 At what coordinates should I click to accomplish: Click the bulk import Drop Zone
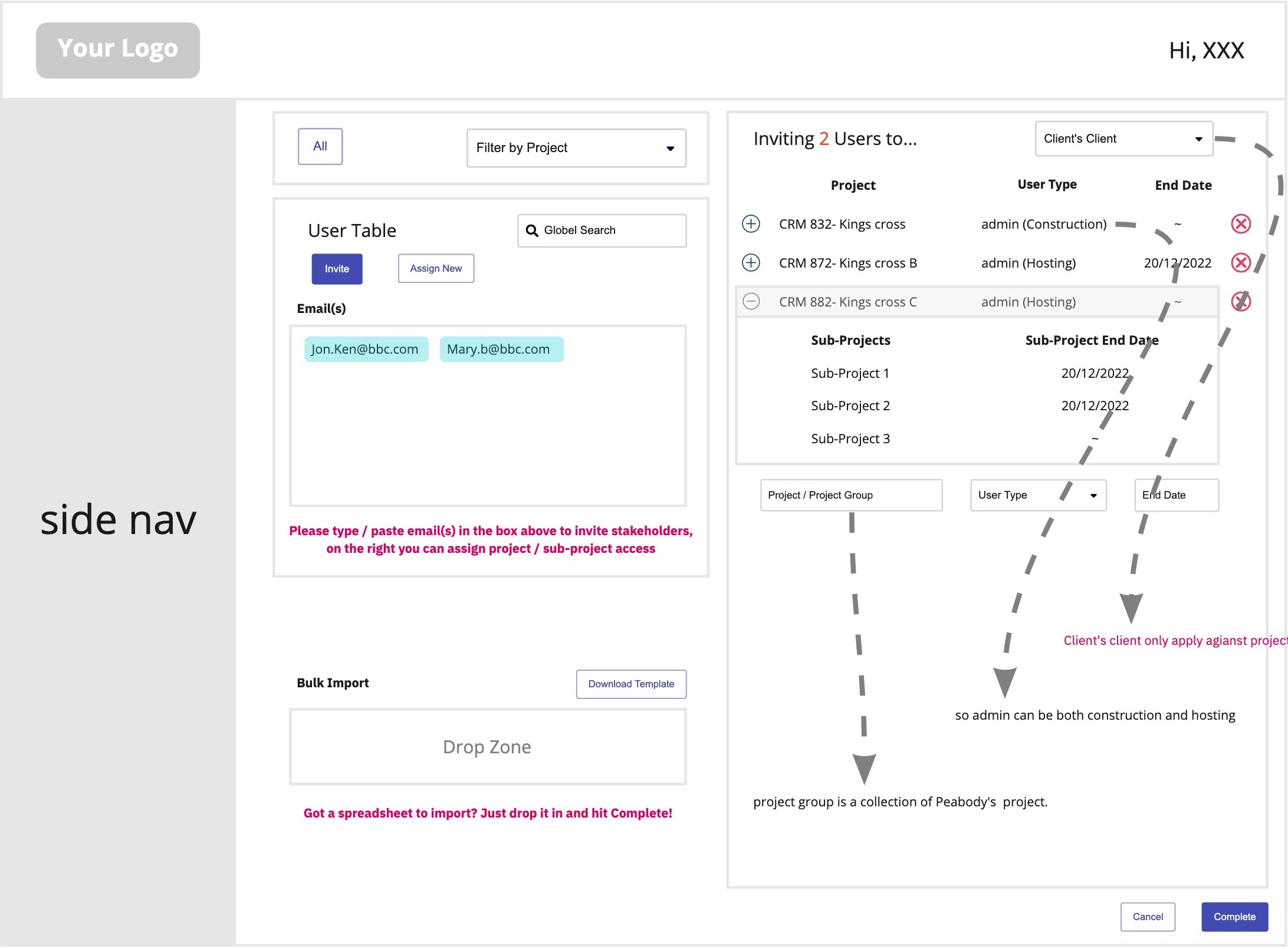[x=488, y=747]
